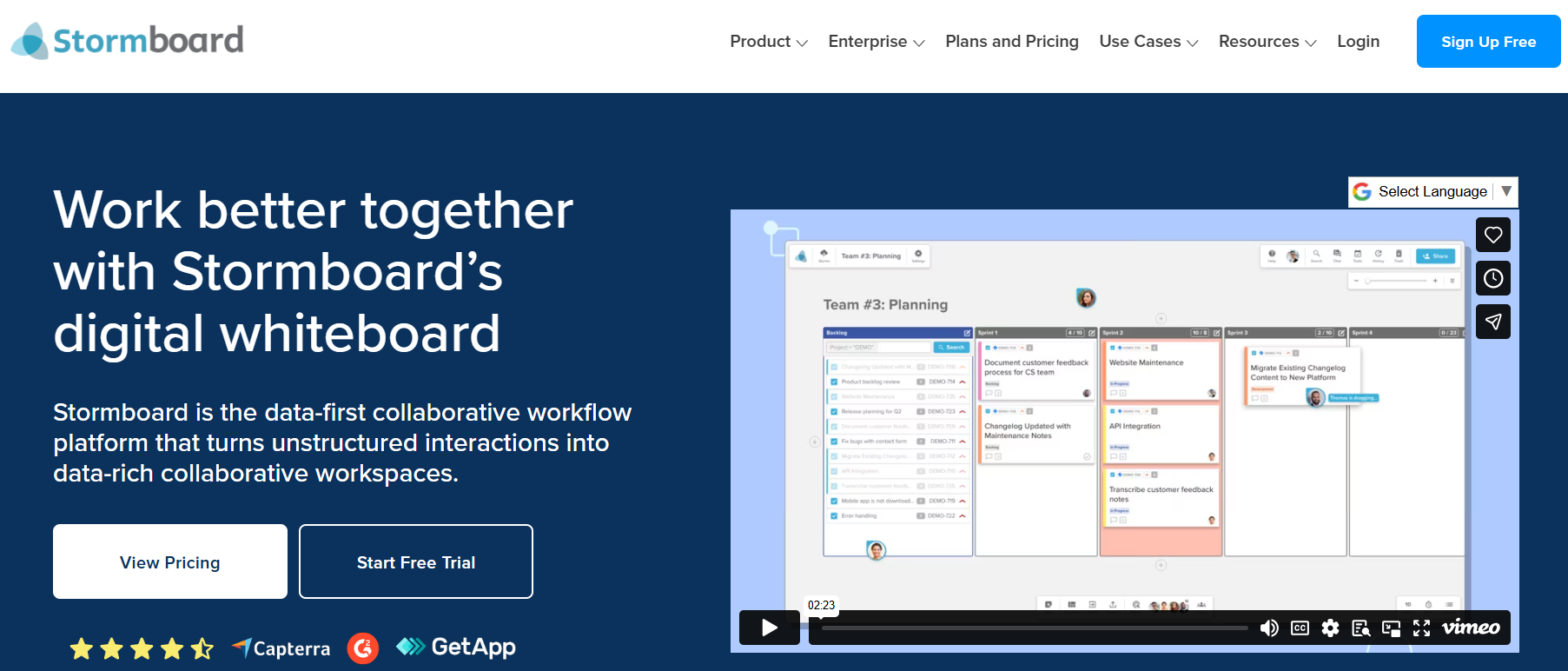The width and height of the screenshot is (1568, 671).
Task: Click the Start Free Trial button
Action: [416, 561]
